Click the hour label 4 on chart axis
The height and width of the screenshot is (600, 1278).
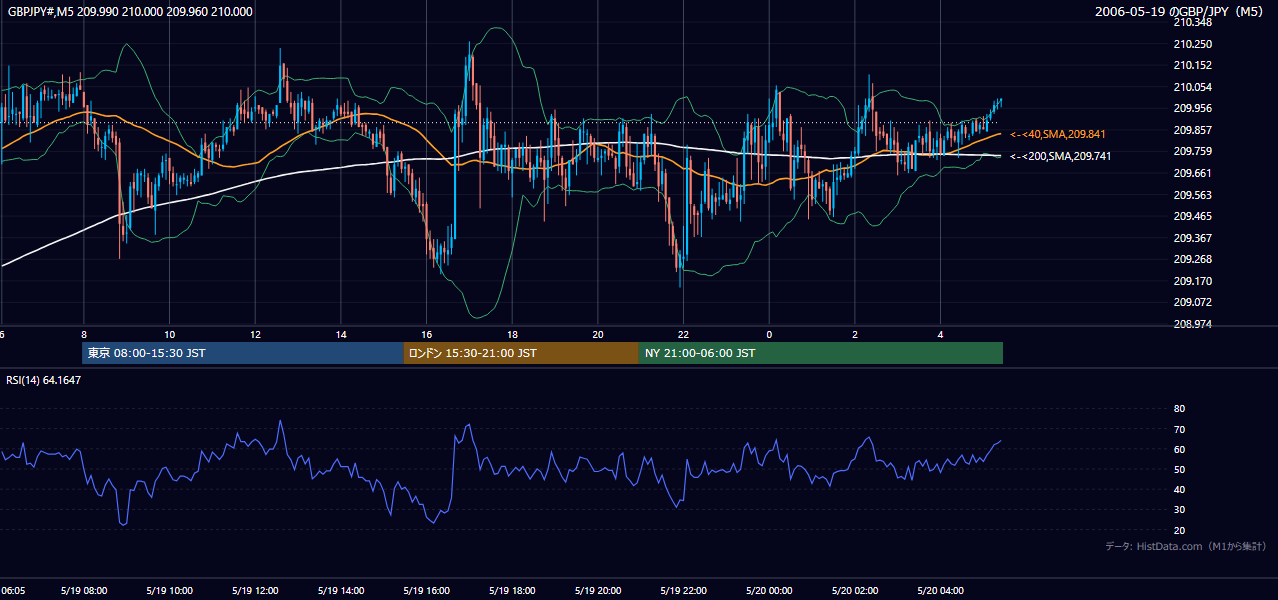coord(941,334)
